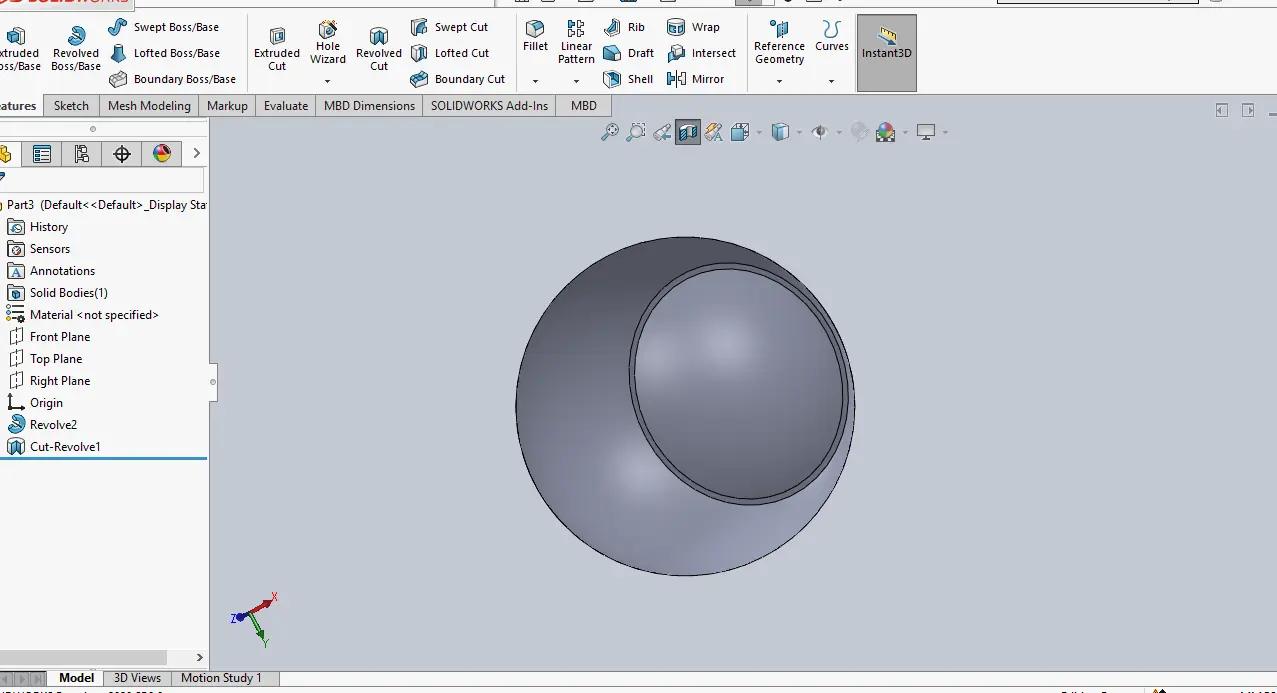
Task: Open the View Orientation dropdown arrow
Action: (x=759, y=132)
